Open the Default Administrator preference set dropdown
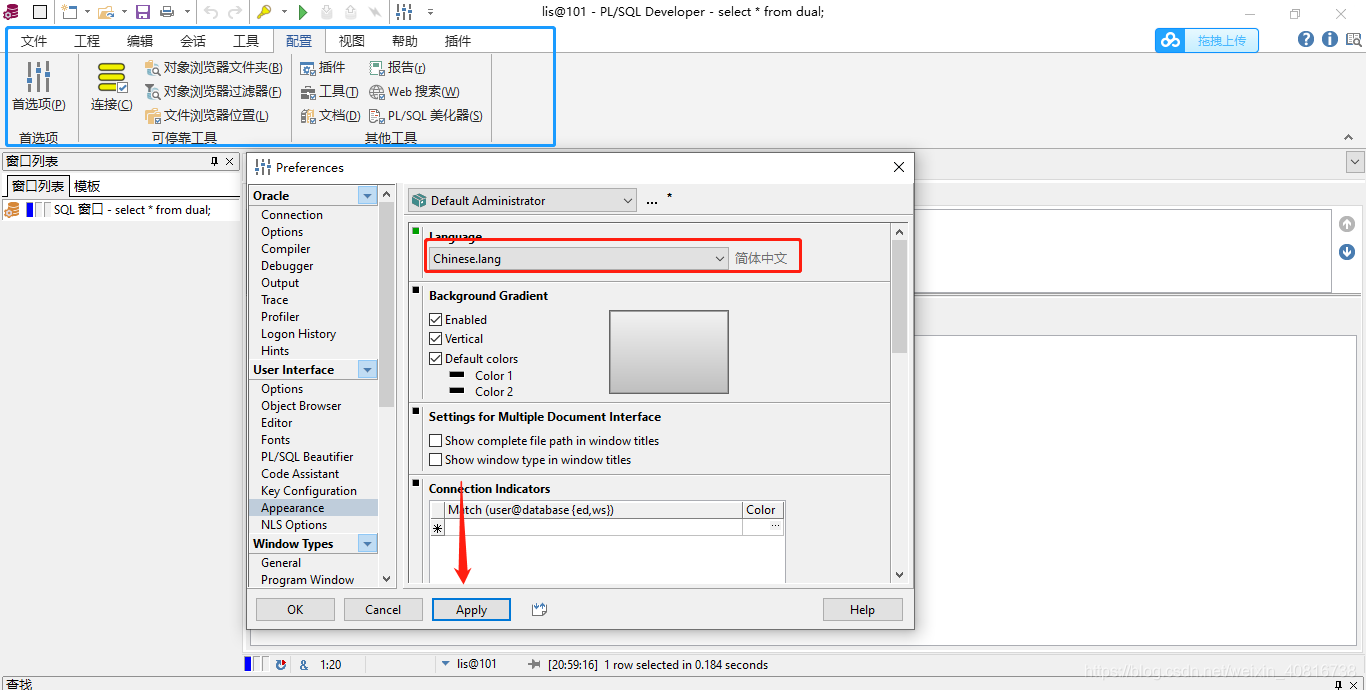1366x690 pixels. point(521,200)
